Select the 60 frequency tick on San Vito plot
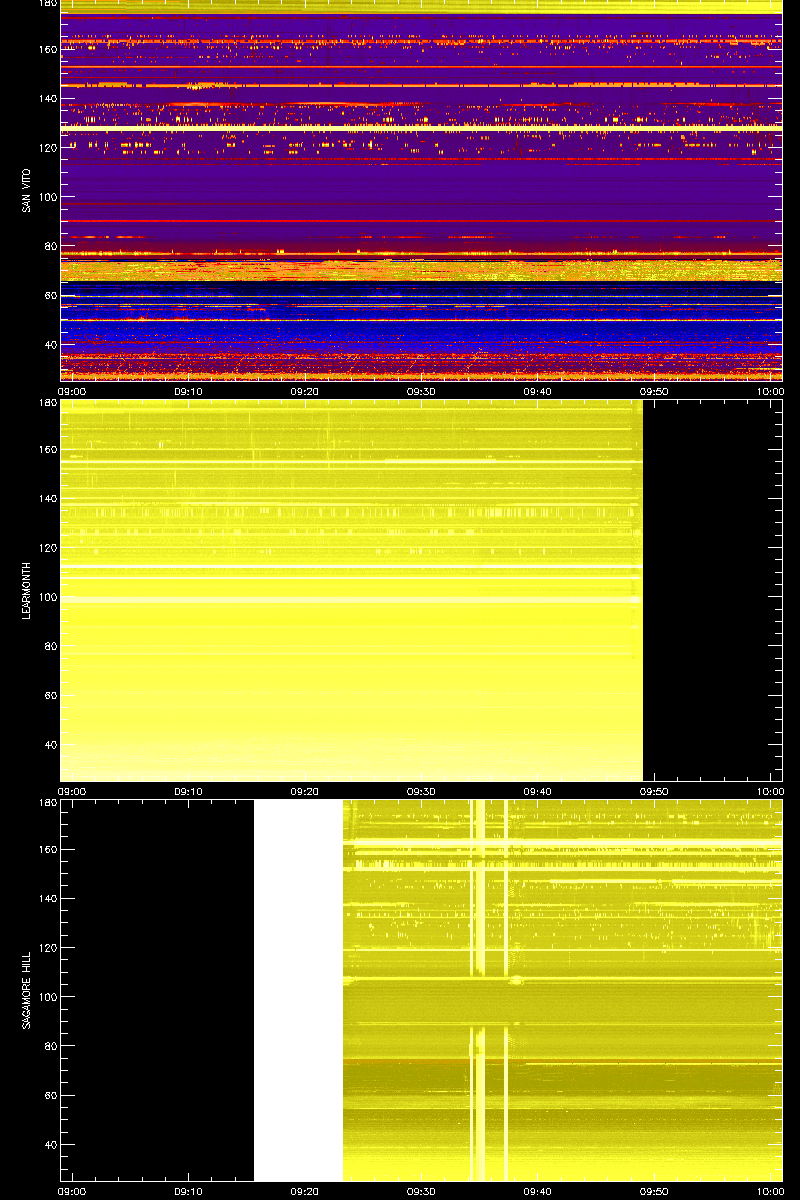 click(x=50, y=295)
